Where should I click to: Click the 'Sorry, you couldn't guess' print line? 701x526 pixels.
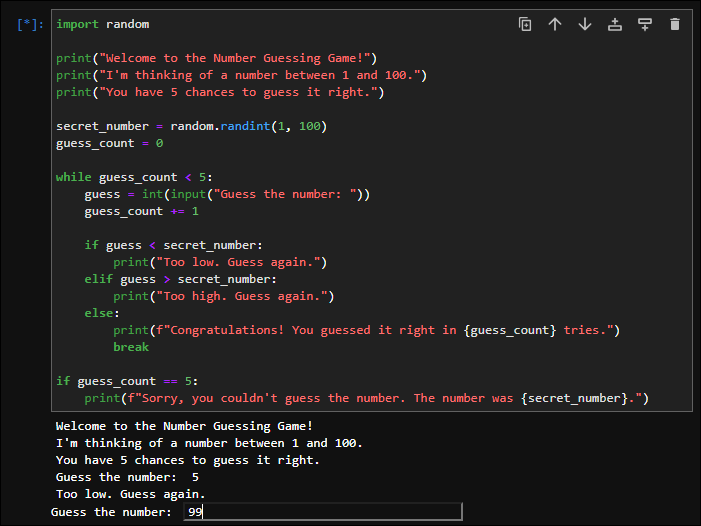[x=367, y=398]
